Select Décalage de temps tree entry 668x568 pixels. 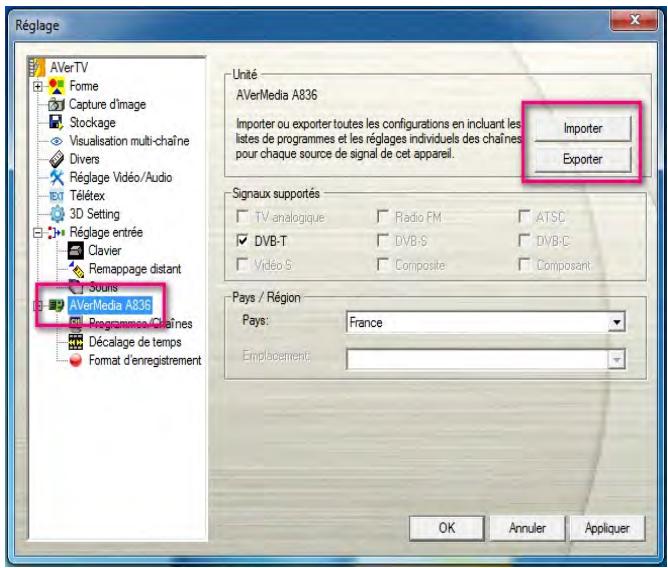pyautogui.click(x=135, y=342)
